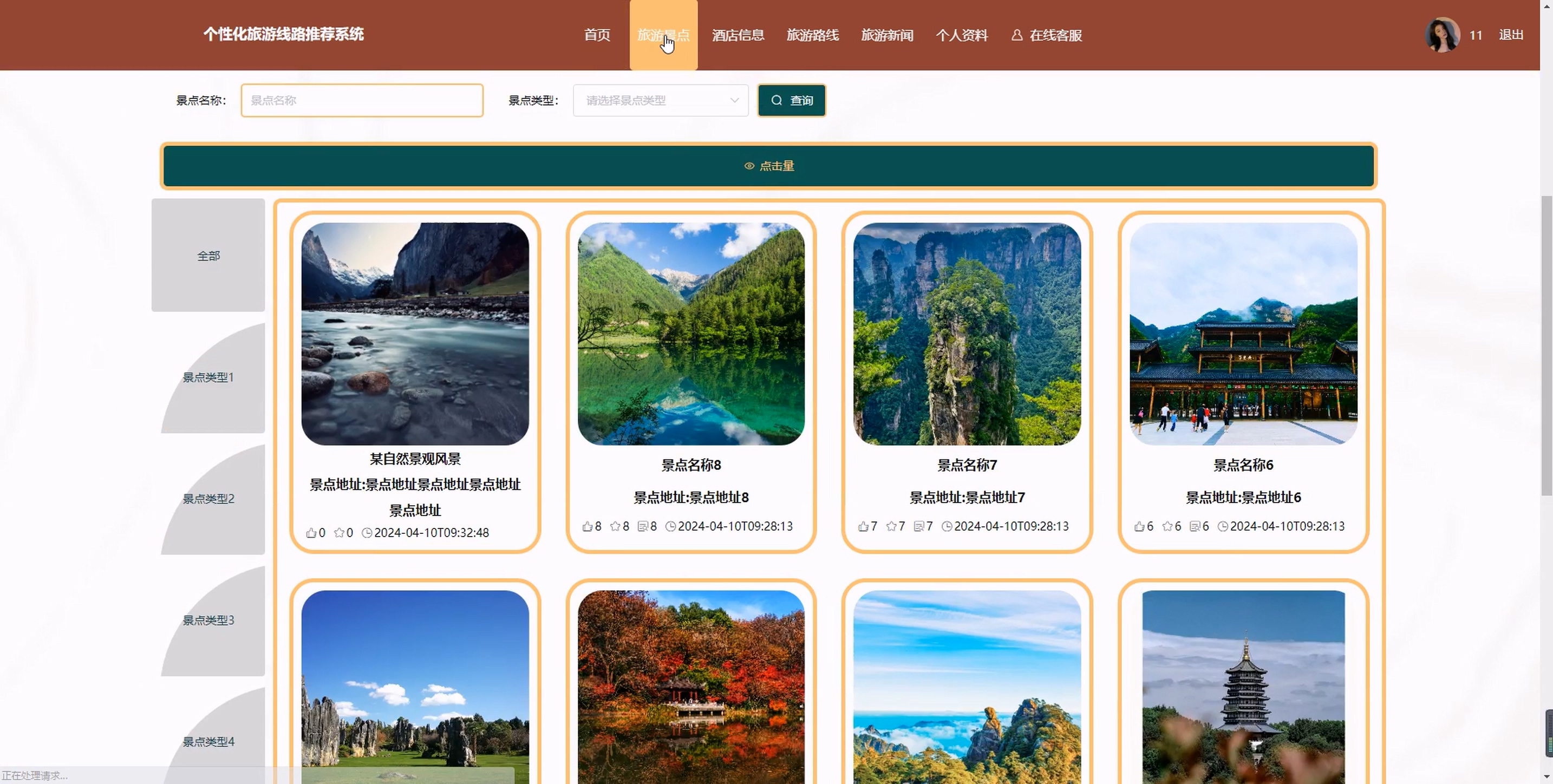Image resolution: width=1553 pixels, height=784 pixels.
Task: Click the clock icon on 景点名称7 card
Action: click(947, 526)
